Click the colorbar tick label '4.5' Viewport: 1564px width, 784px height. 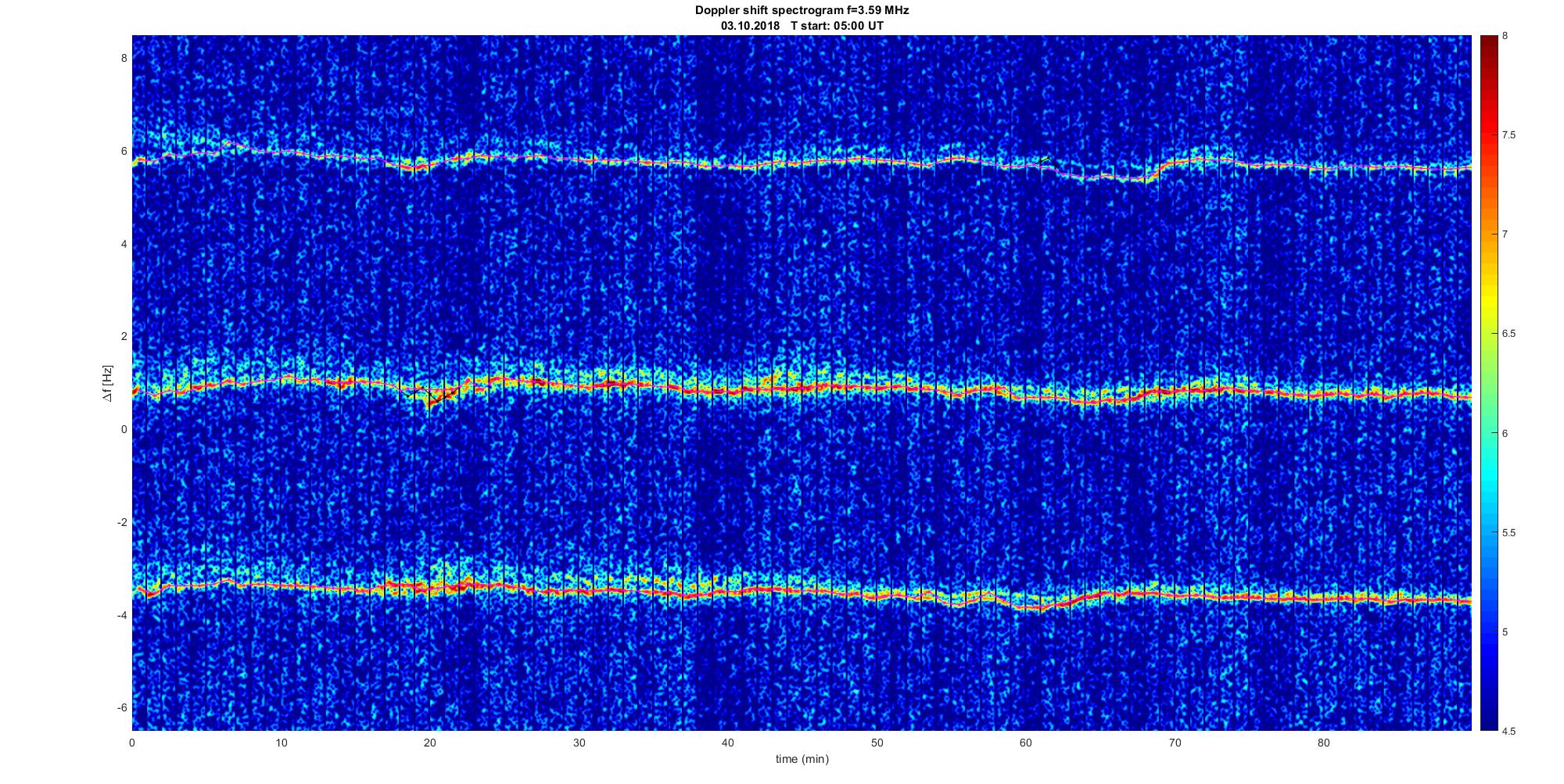click(x=1509, y=731)
